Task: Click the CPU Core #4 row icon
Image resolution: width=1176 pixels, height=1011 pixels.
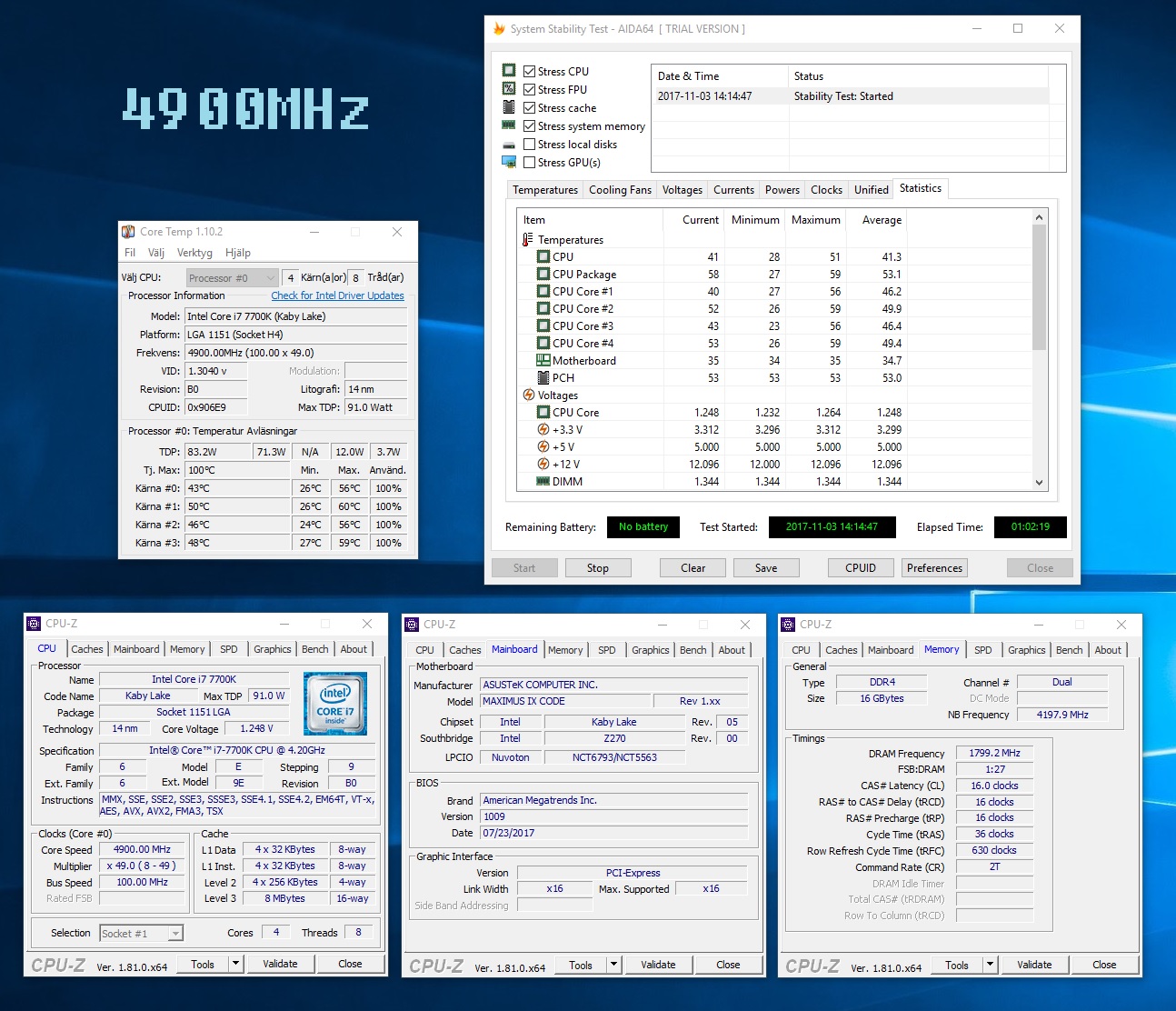Action: tap(543, 344)
